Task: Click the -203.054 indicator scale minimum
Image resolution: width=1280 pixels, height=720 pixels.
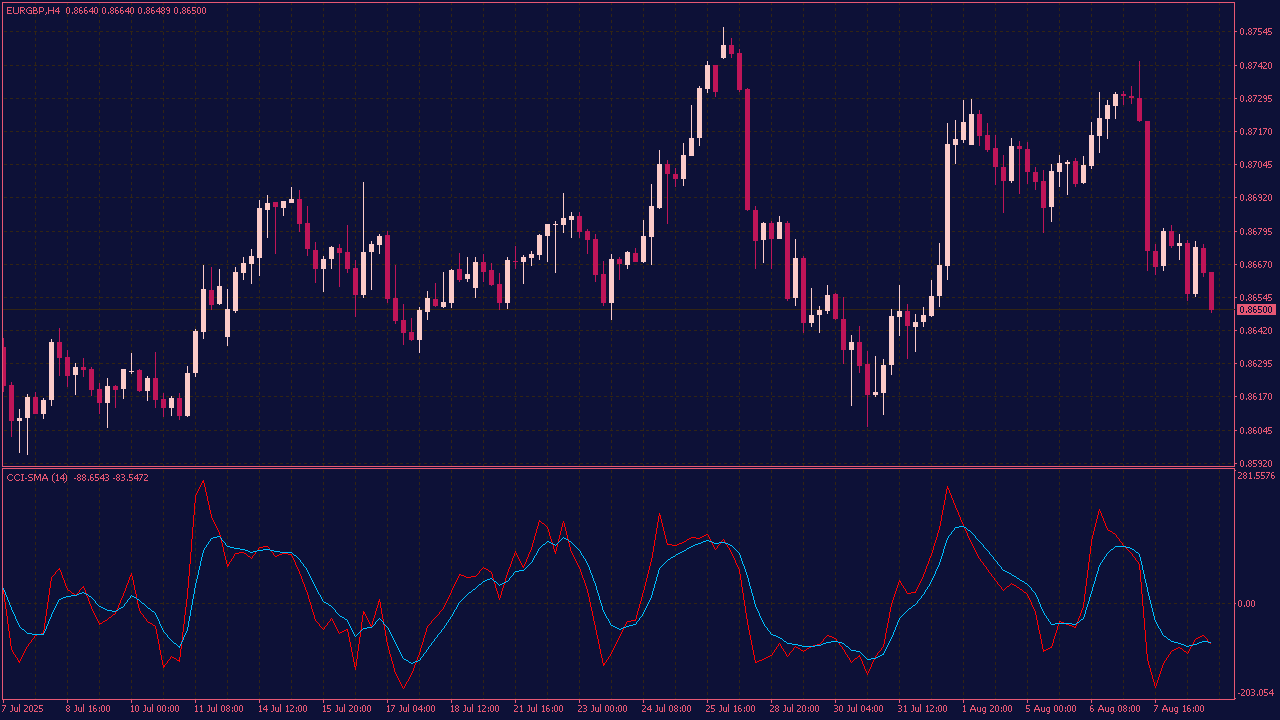Action: tap(1256, 693)
